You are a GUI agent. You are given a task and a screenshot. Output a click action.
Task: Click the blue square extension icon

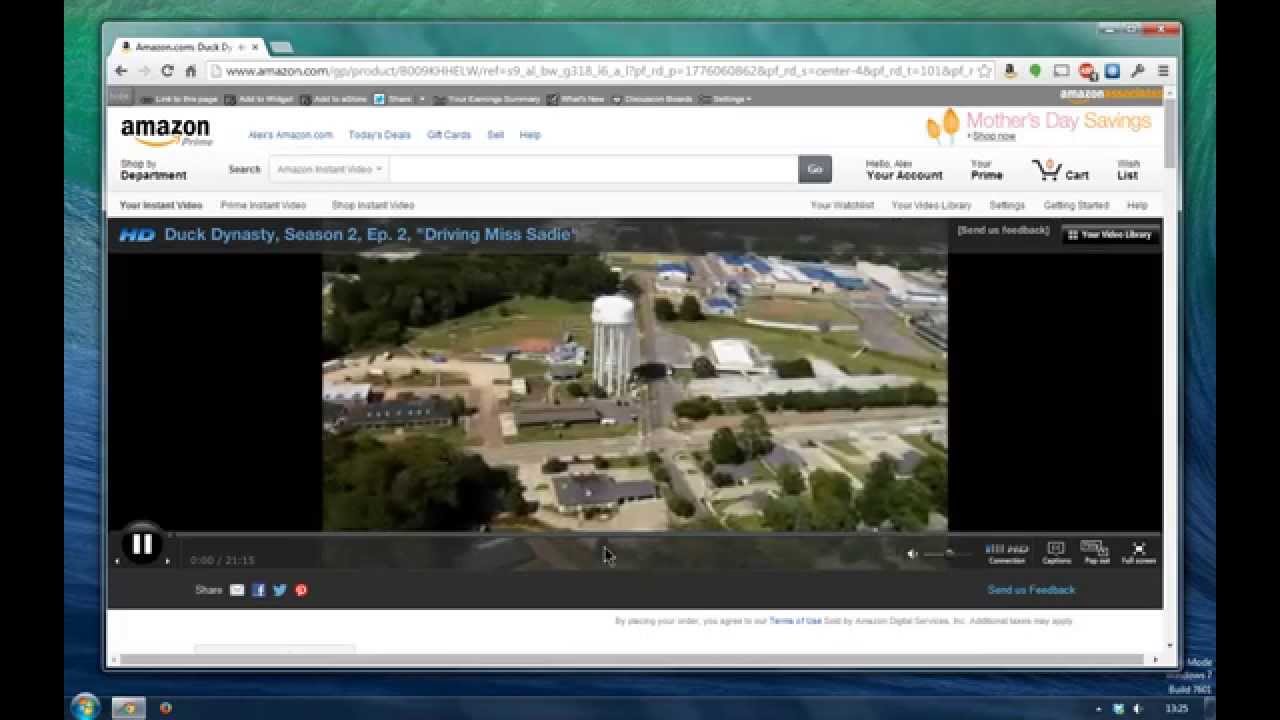(1112, 71)
